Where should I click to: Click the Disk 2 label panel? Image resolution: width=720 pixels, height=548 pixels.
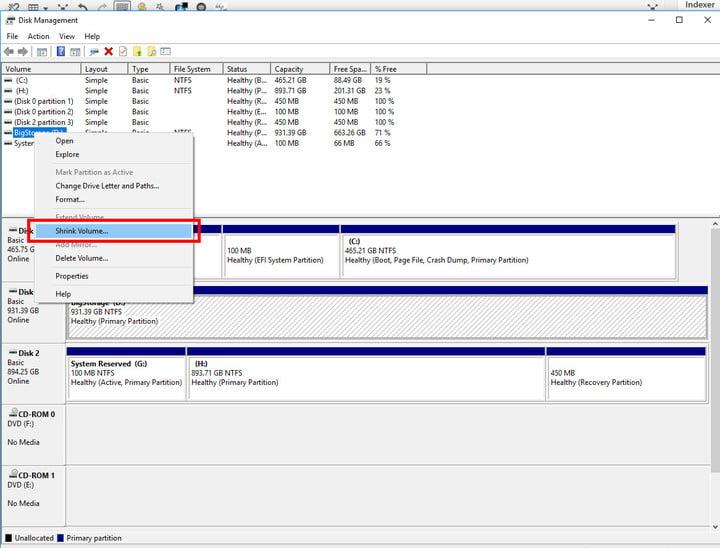(x=34, y=373)
